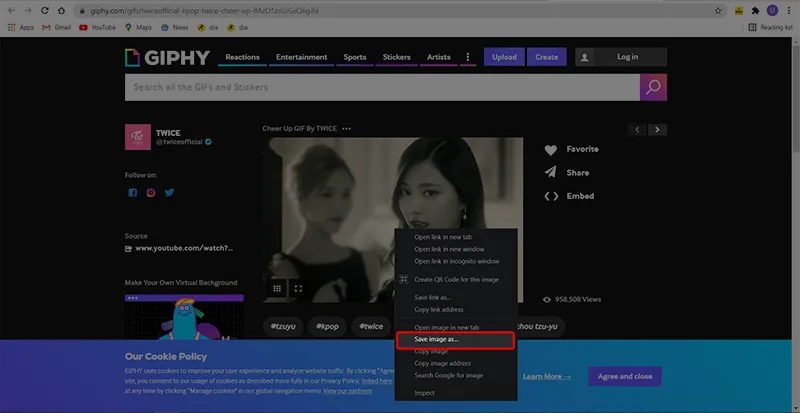Click Embed code option
Image resolution: width=800 pixels, height=413 pixels.
click(569, 196)
